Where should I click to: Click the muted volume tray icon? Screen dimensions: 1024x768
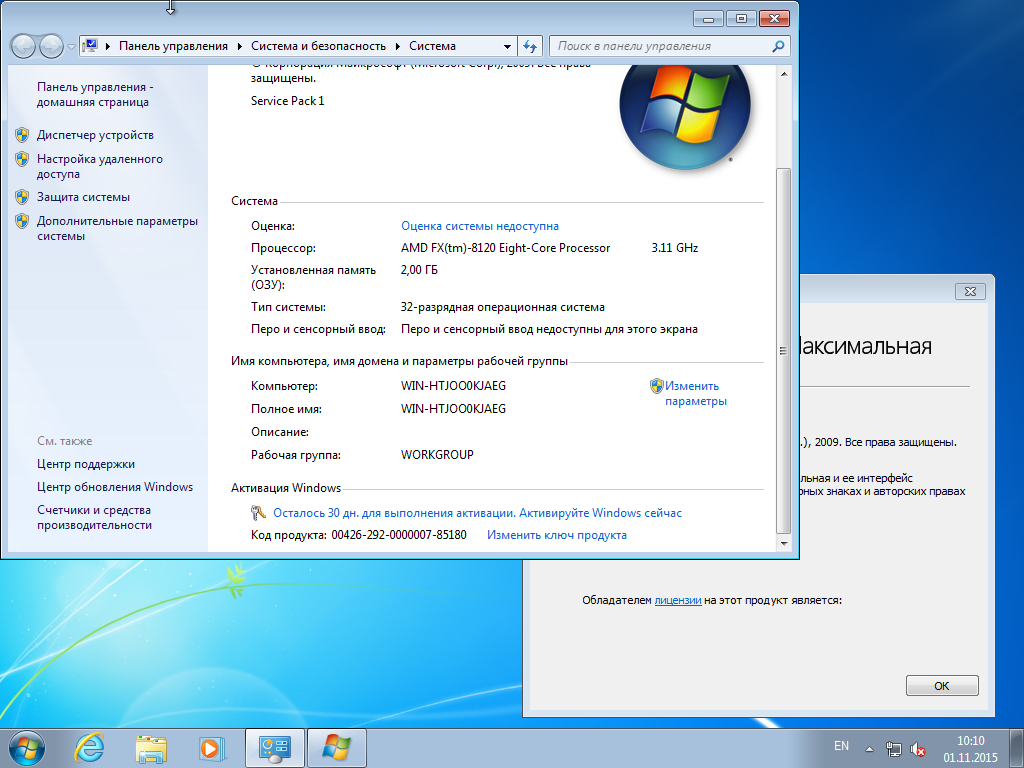[918, 749]
